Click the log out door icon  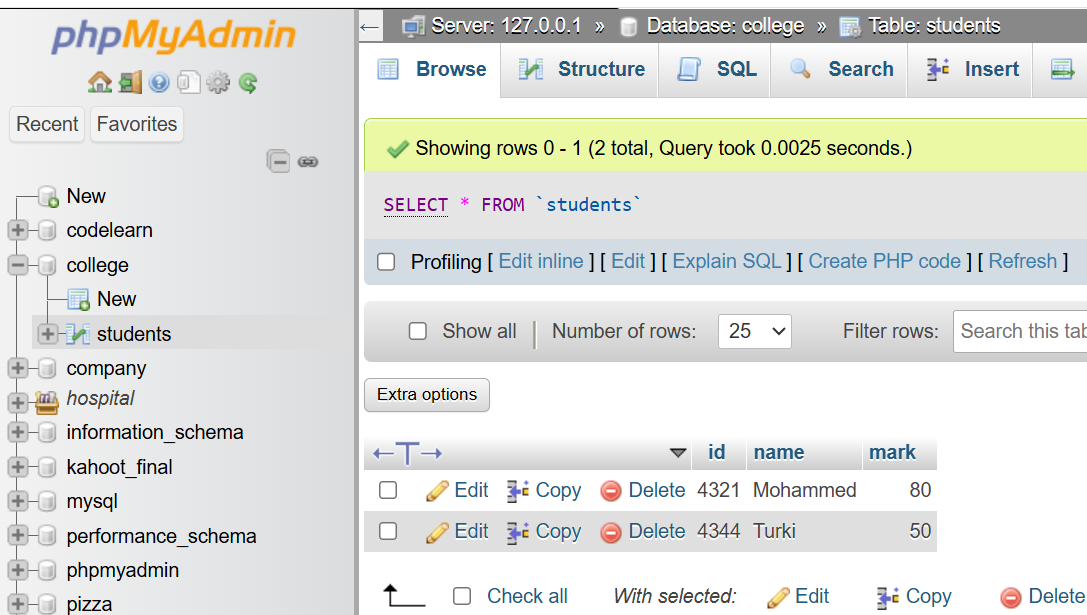(x=130, y=83)
